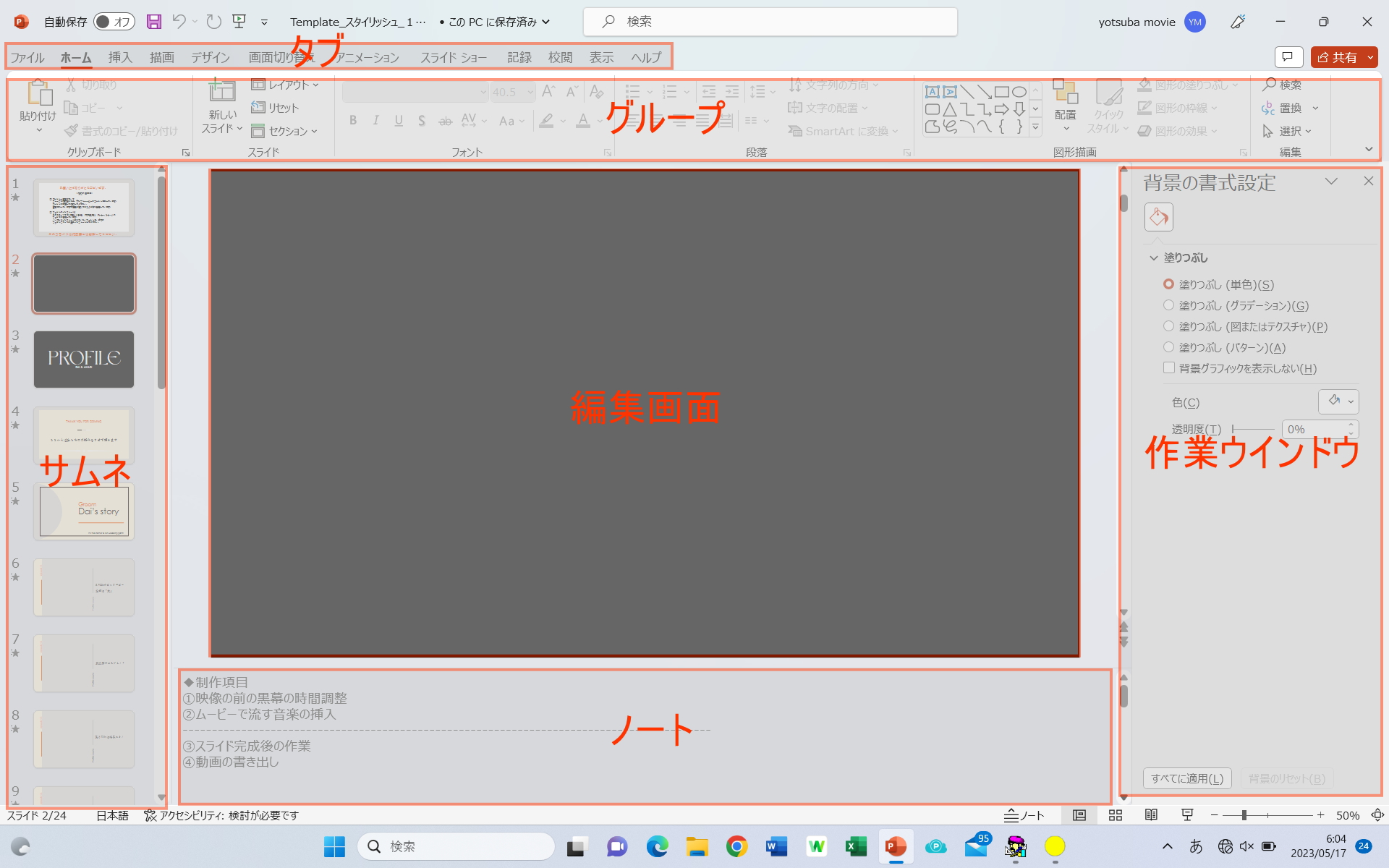Select 塗りつぶし (グラデーション) radio button
The image size is (1389, 868).
pos(1168,305)
